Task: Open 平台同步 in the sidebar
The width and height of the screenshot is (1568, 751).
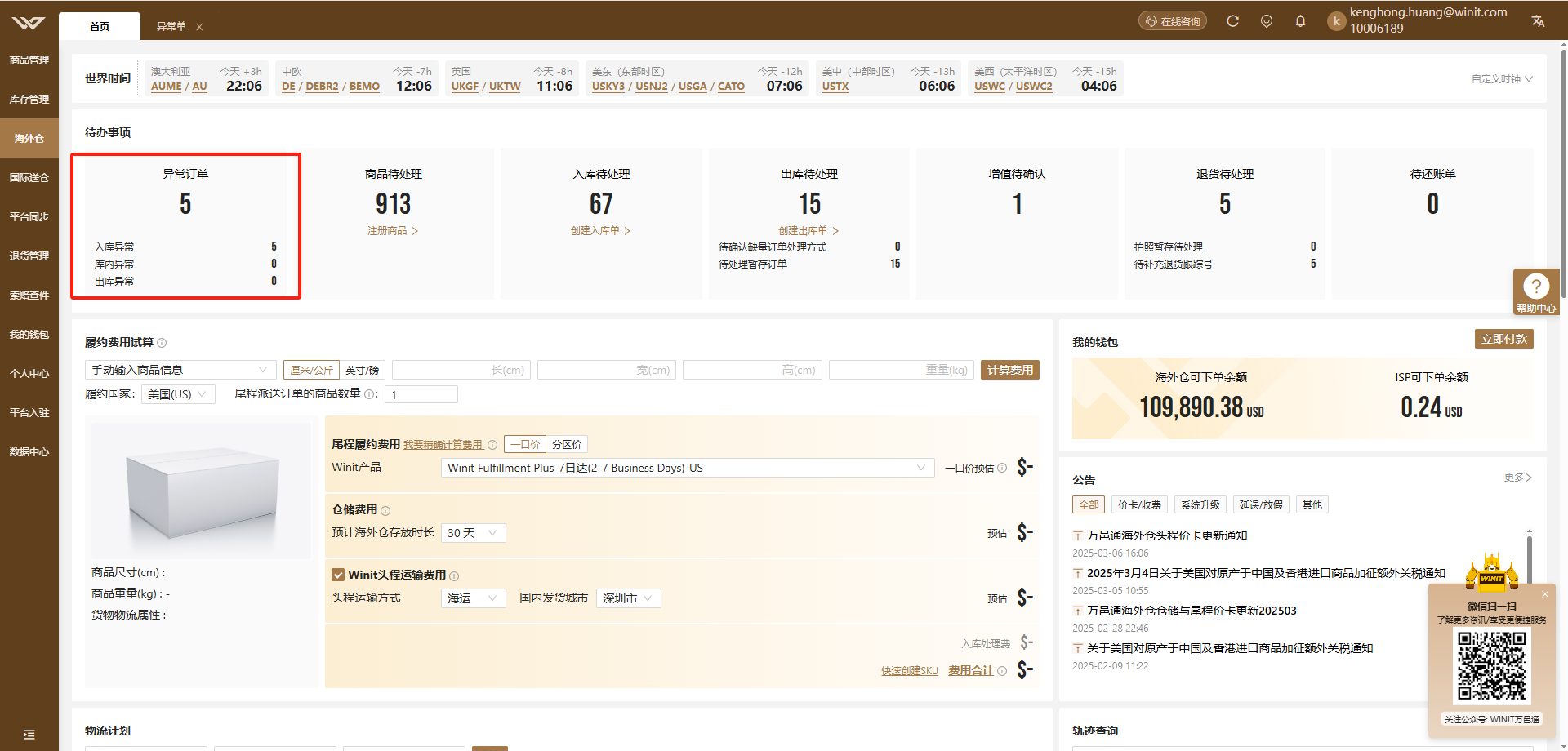Action: [29, 217]
